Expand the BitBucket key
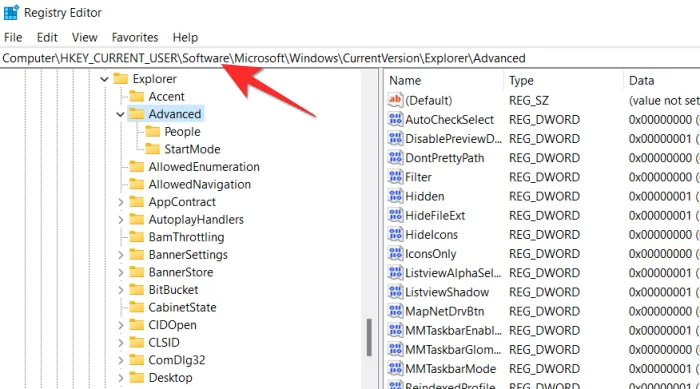 pos(120,290)
